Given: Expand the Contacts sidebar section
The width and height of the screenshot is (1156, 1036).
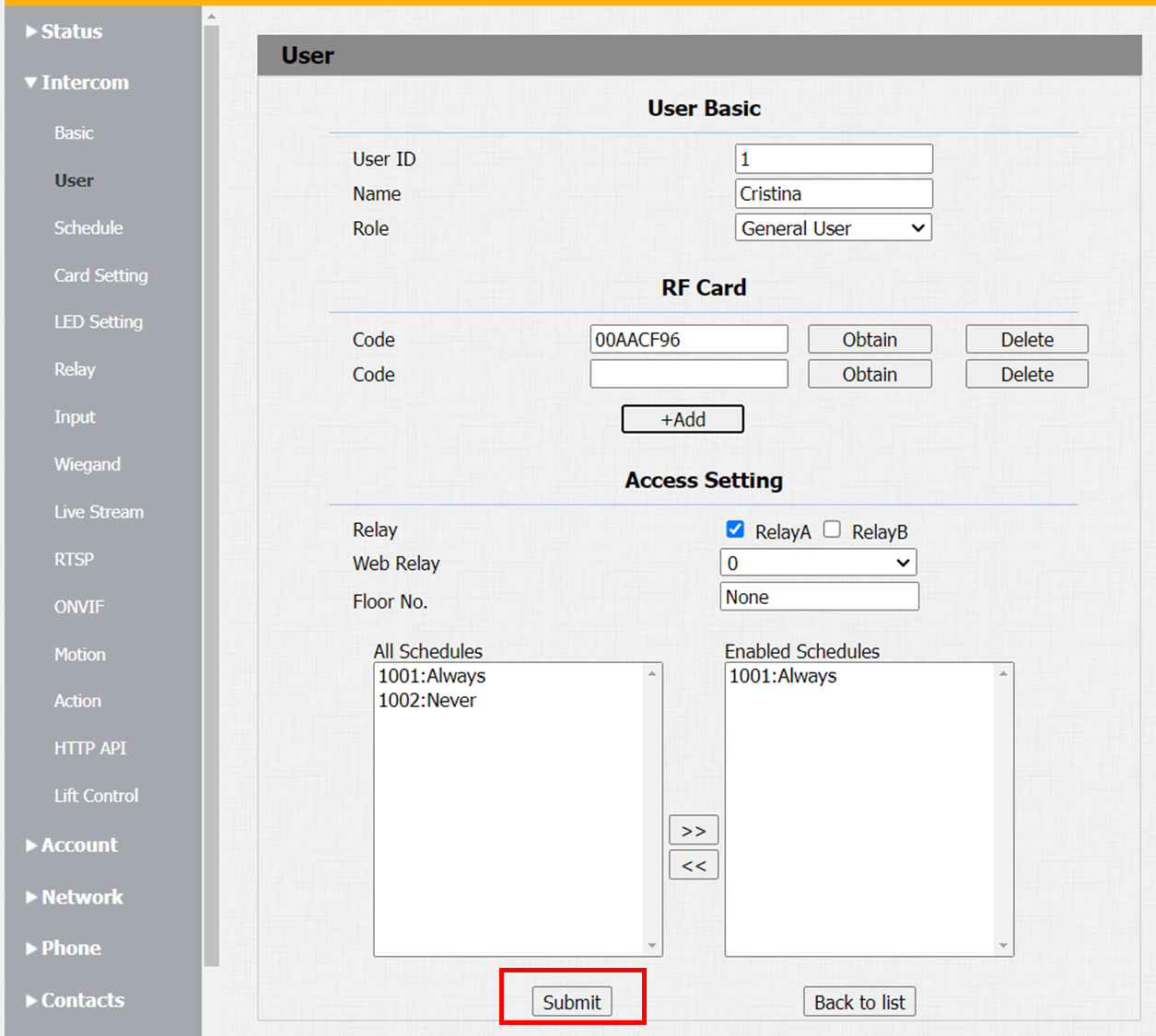Looking at the screenshot, I should [x=75, y=1000].
